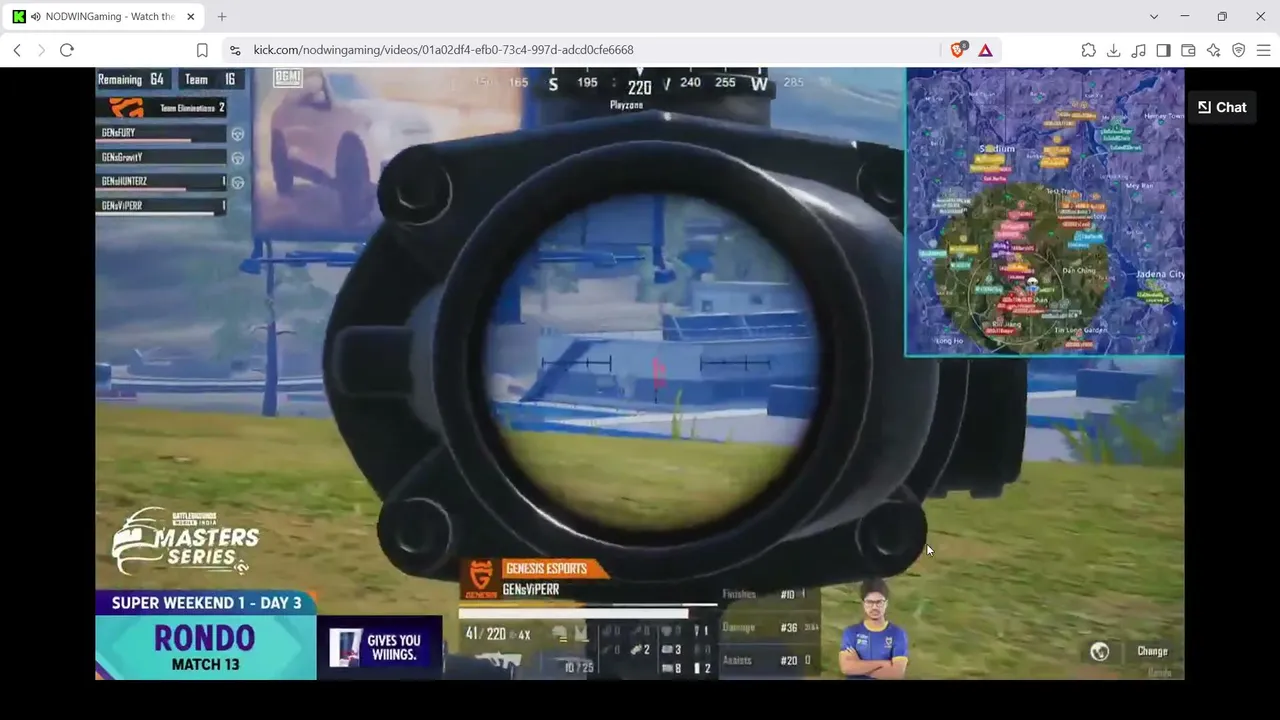Click the "Remaining 64" counter
The height and width of the screenshot is (720, 1280).
131,80
